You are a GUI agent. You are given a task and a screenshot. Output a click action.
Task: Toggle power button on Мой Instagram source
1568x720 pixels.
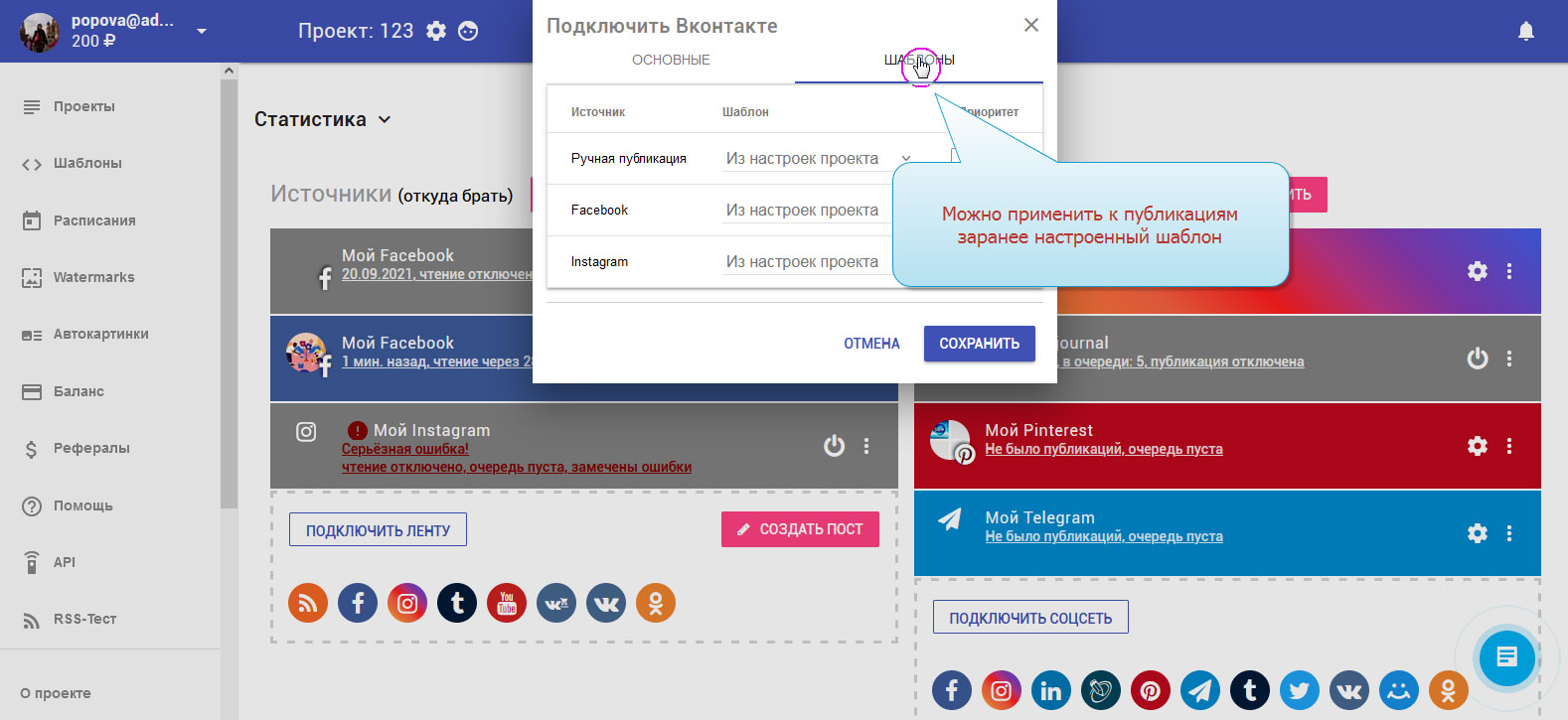pos(834,446)
